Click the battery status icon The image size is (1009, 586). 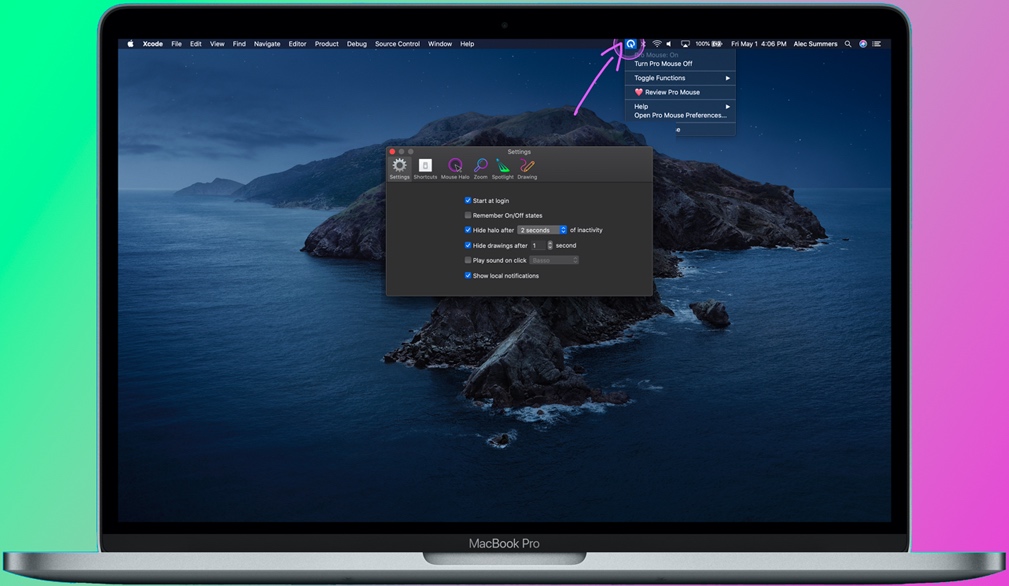click(715, 42)
